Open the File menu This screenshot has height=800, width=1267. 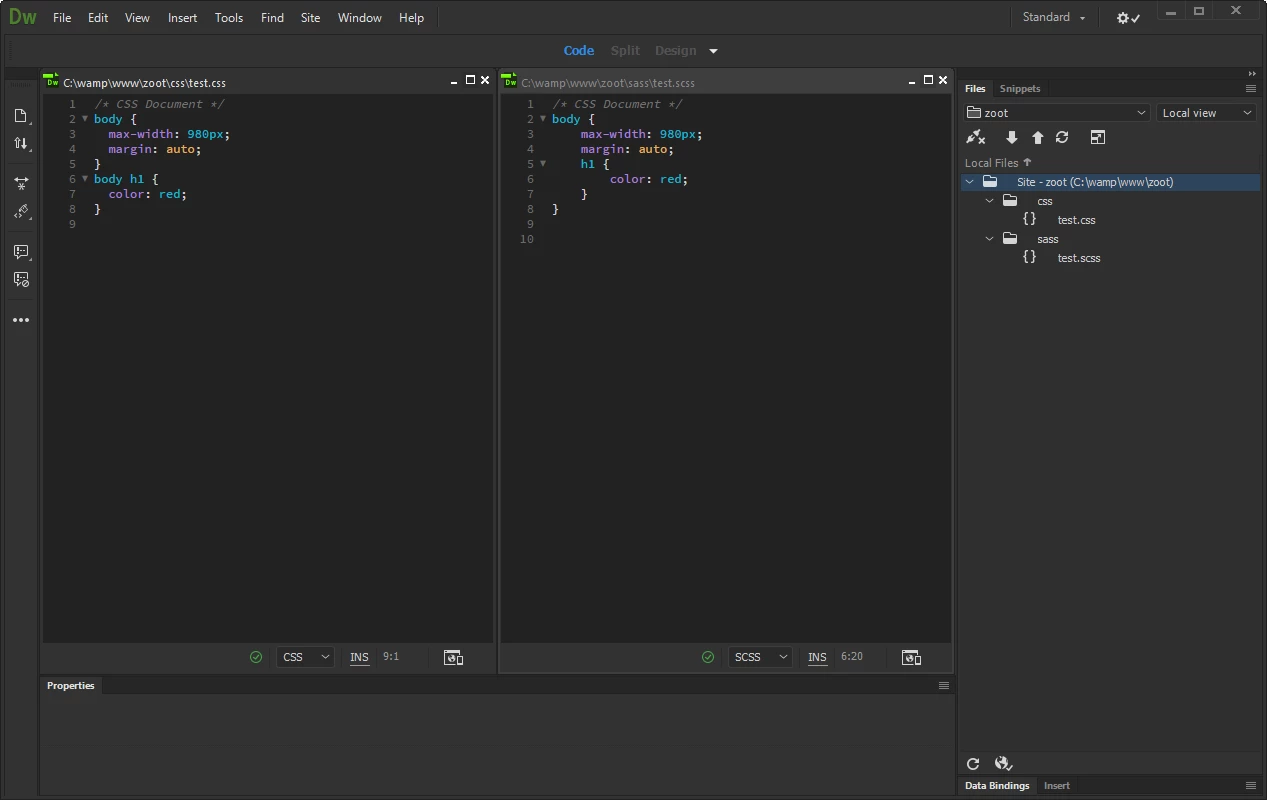point(62,18)
